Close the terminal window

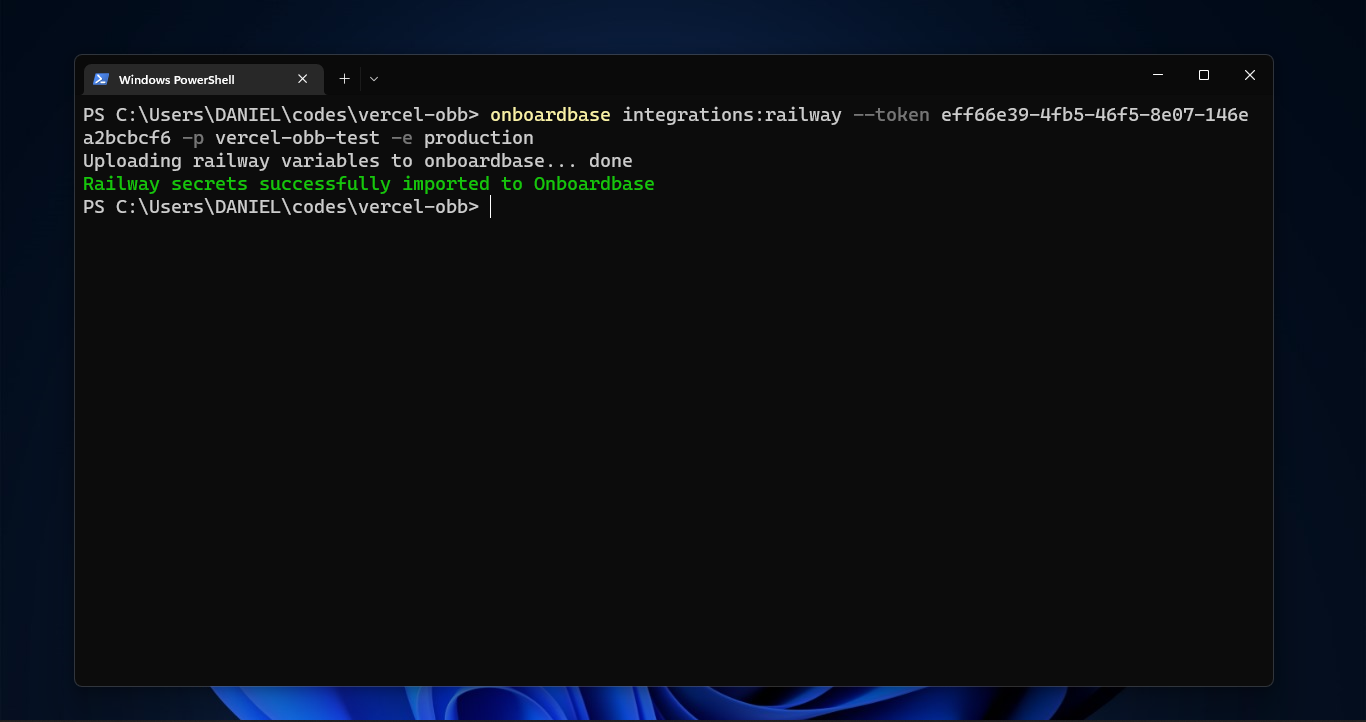pos(1250,75)
